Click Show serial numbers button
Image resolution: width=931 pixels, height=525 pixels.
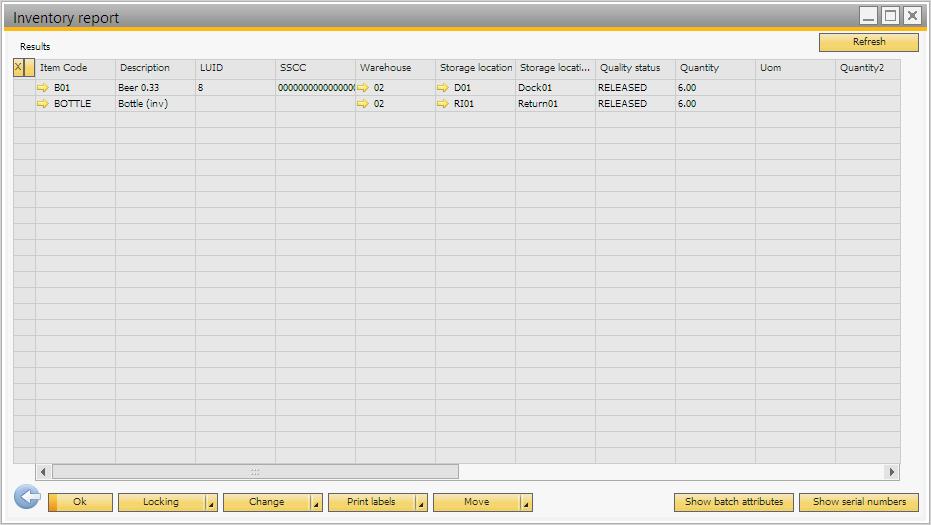[859, 502]
